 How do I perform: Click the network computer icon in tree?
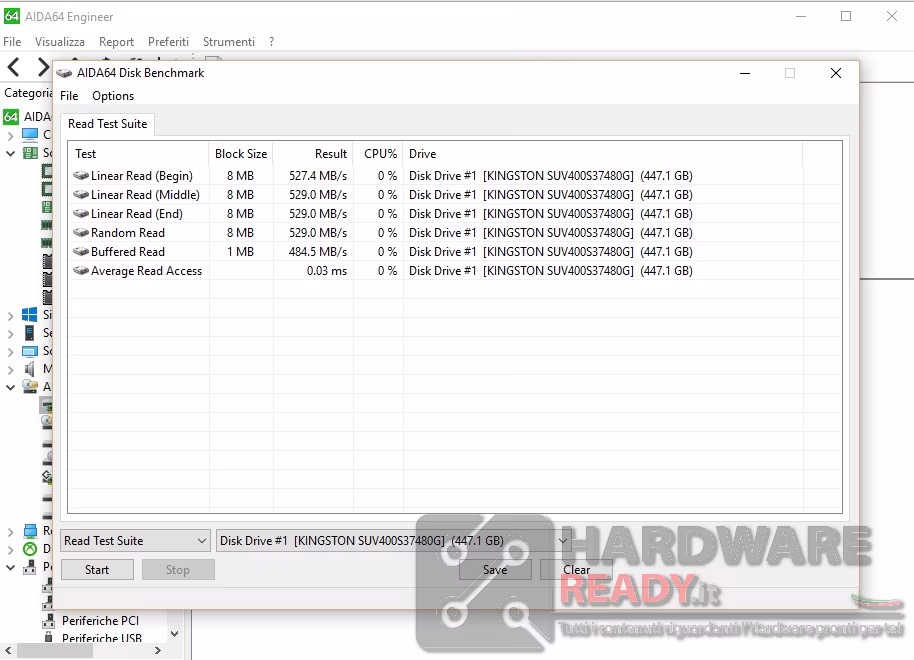30,531
